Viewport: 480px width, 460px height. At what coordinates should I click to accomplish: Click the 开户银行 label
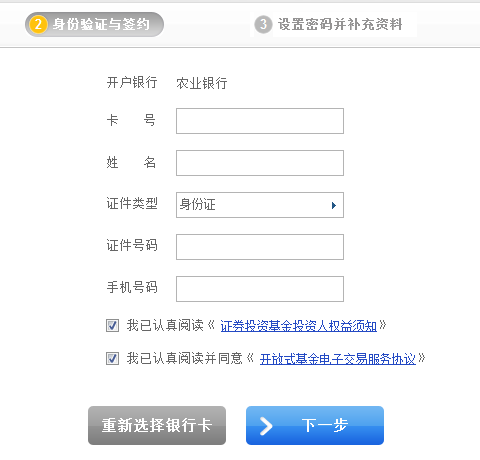pyautogui.click(x=132, y=82)
